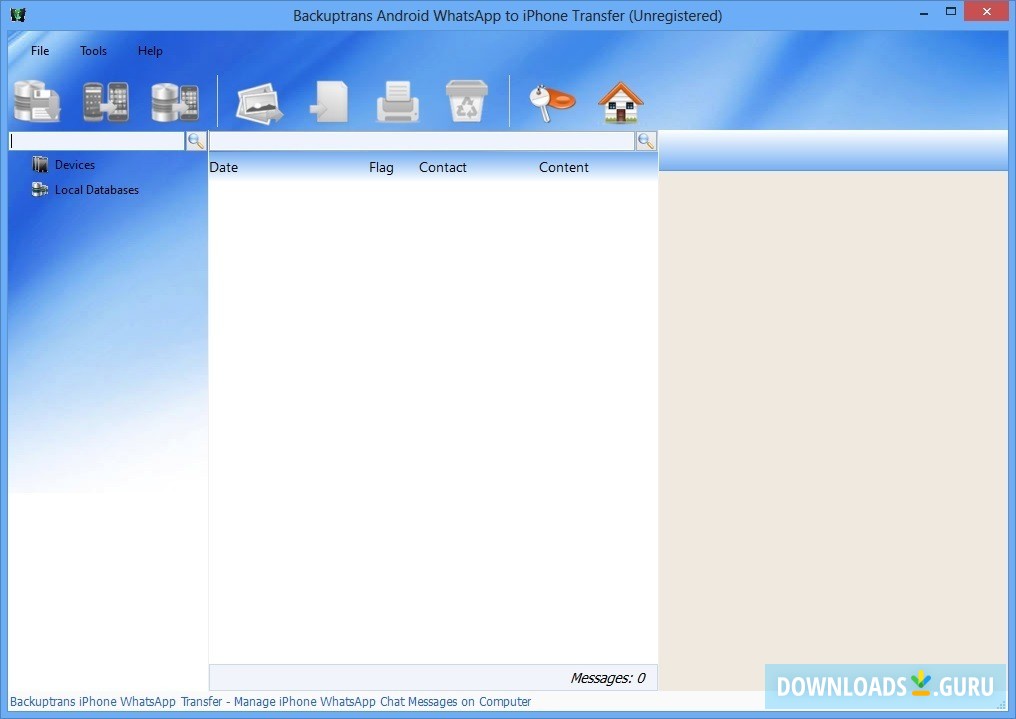Click the home page house icon
This screenshot has height=719, width=1016.
coord(621,102)
